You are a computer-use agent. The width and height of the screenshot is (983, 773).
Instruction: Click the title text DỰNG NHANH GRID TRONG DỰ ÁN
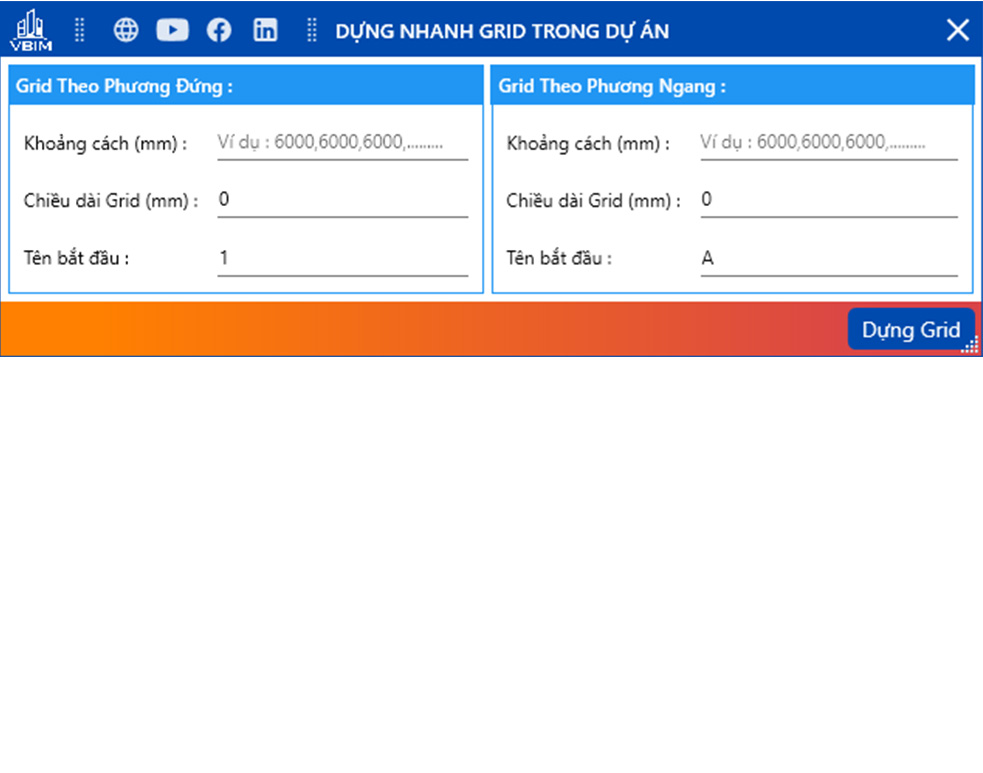click(502, 31)
